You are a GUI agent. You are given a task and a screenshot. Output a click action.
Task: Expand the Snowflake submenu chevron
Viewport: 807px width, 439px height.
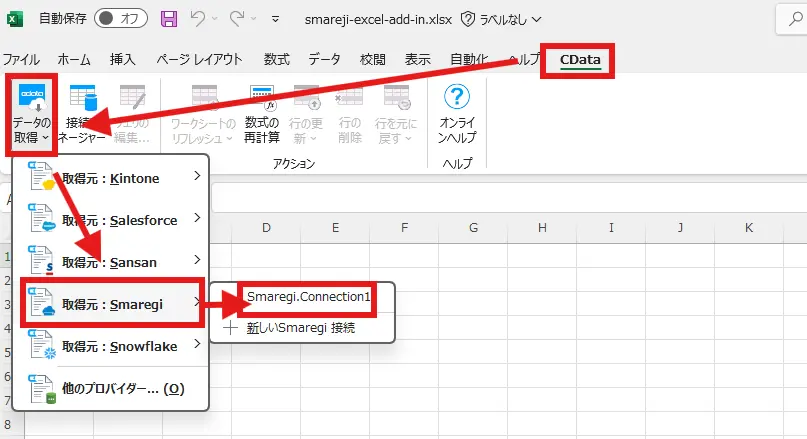tap(197, 344)
